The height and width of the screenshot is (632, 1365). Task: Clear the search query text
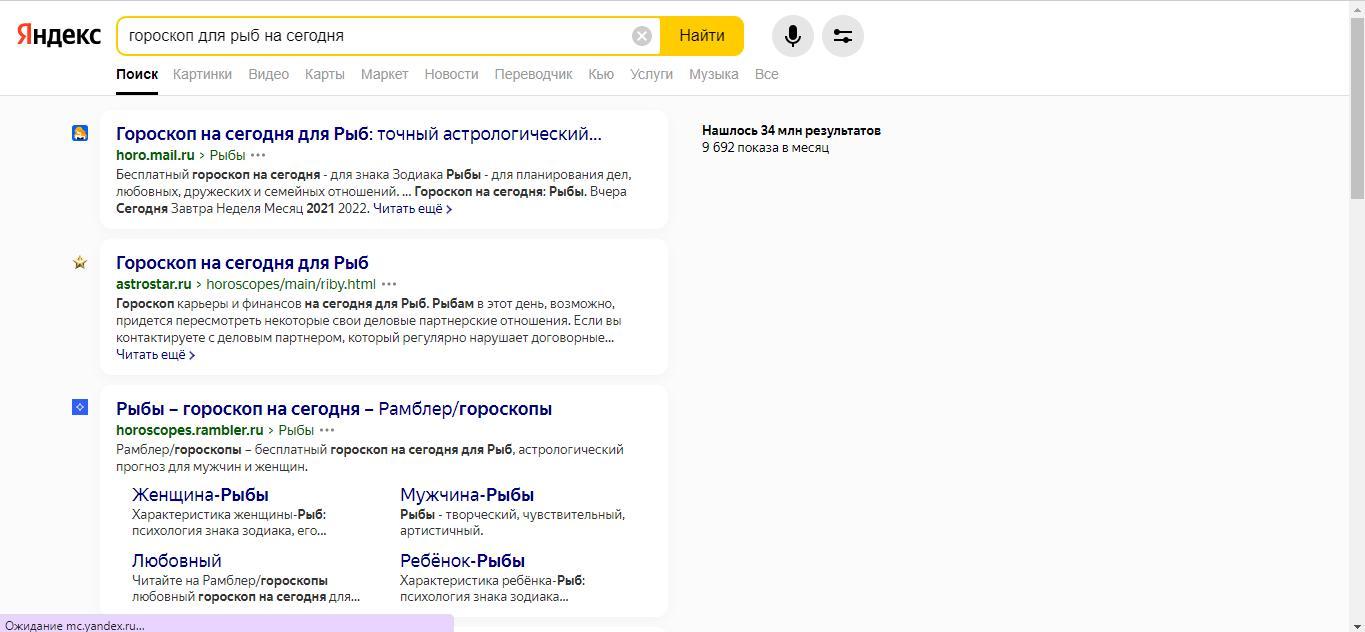(642, 36)
